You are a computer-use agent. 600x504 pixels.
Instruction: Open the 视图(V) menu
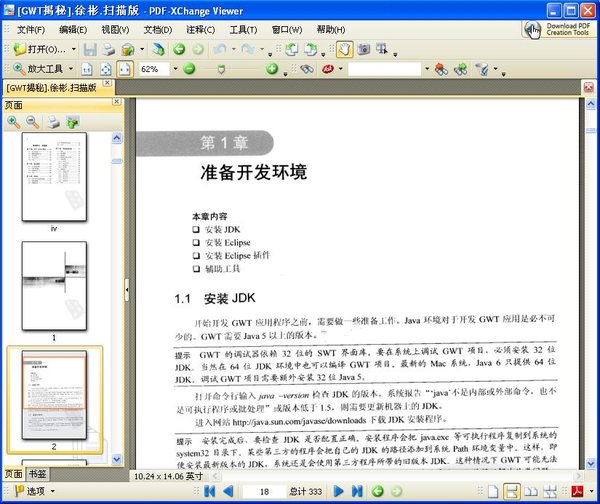[115, 29]
